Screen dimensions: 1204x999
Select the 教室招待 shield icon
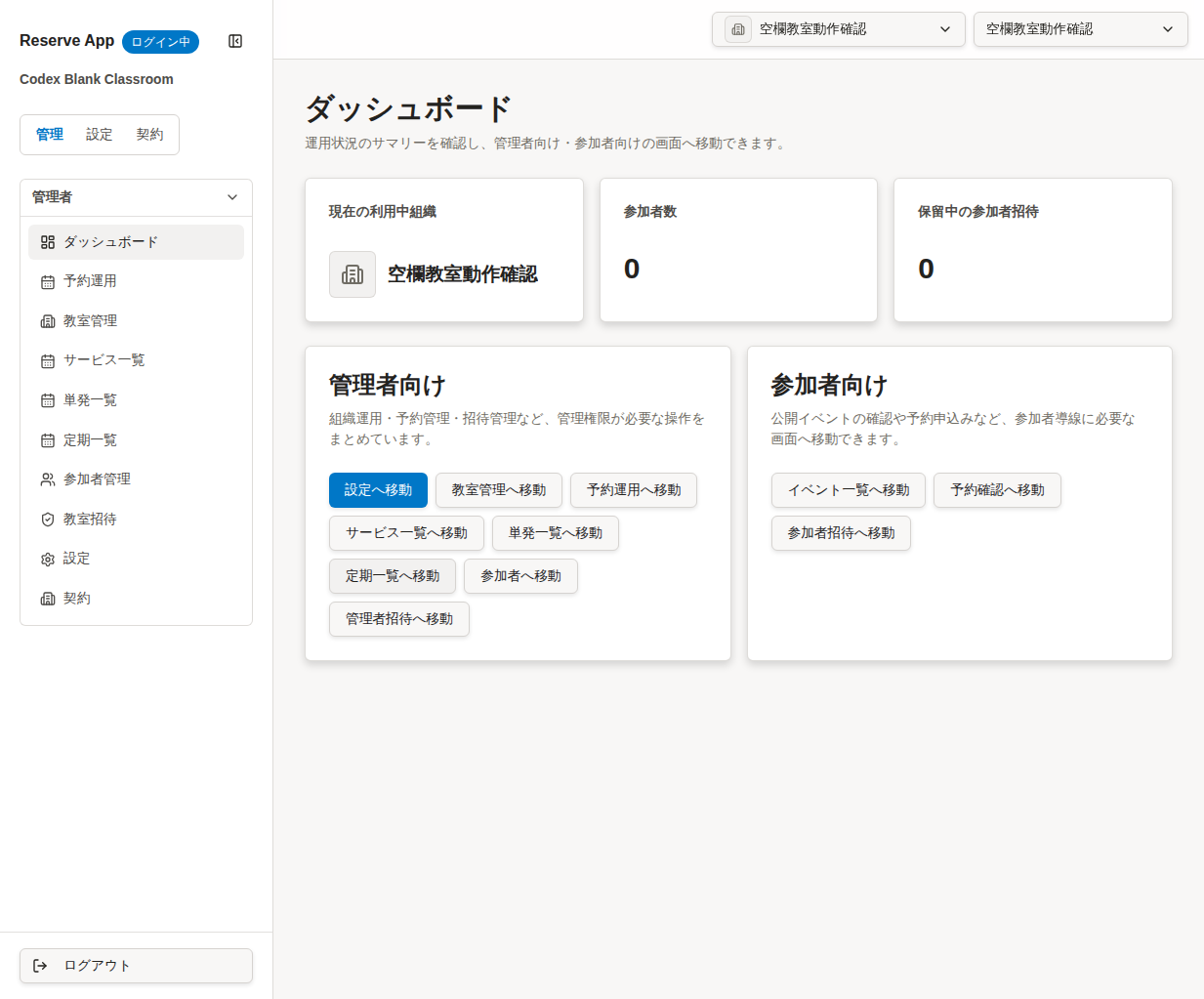[47, 519]
